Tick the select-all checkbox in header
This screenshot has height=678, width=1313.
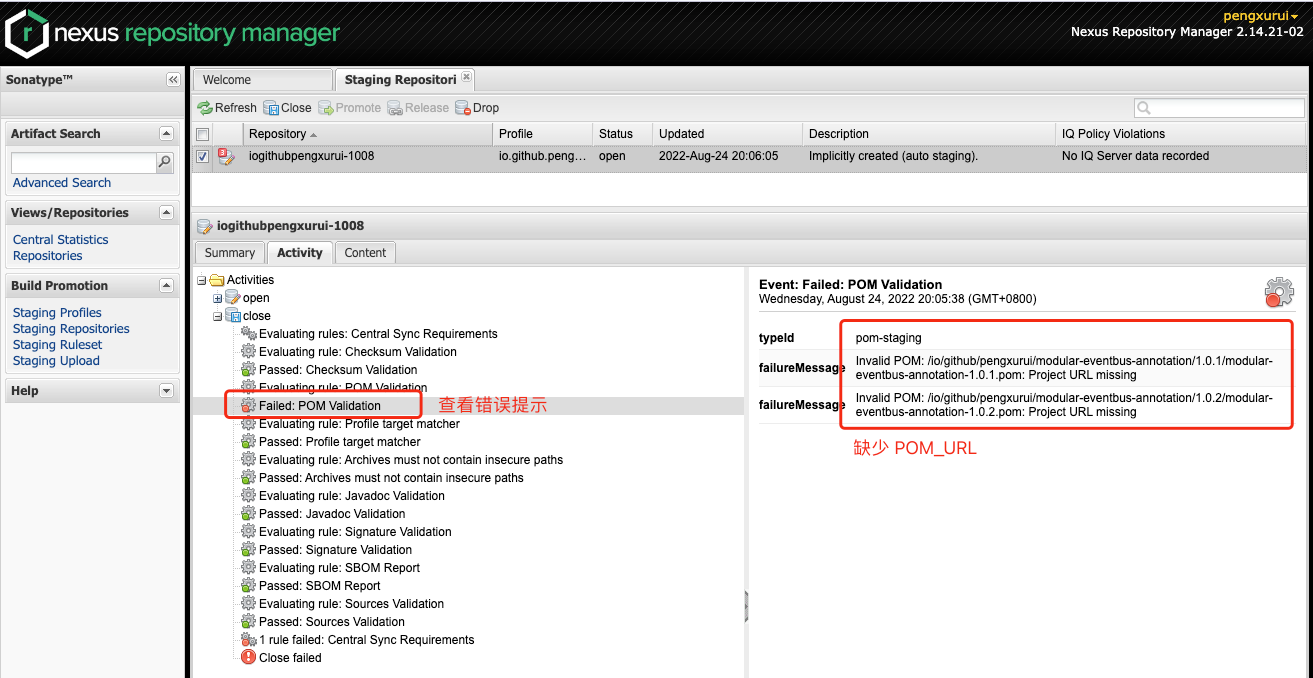pos(203,134)
